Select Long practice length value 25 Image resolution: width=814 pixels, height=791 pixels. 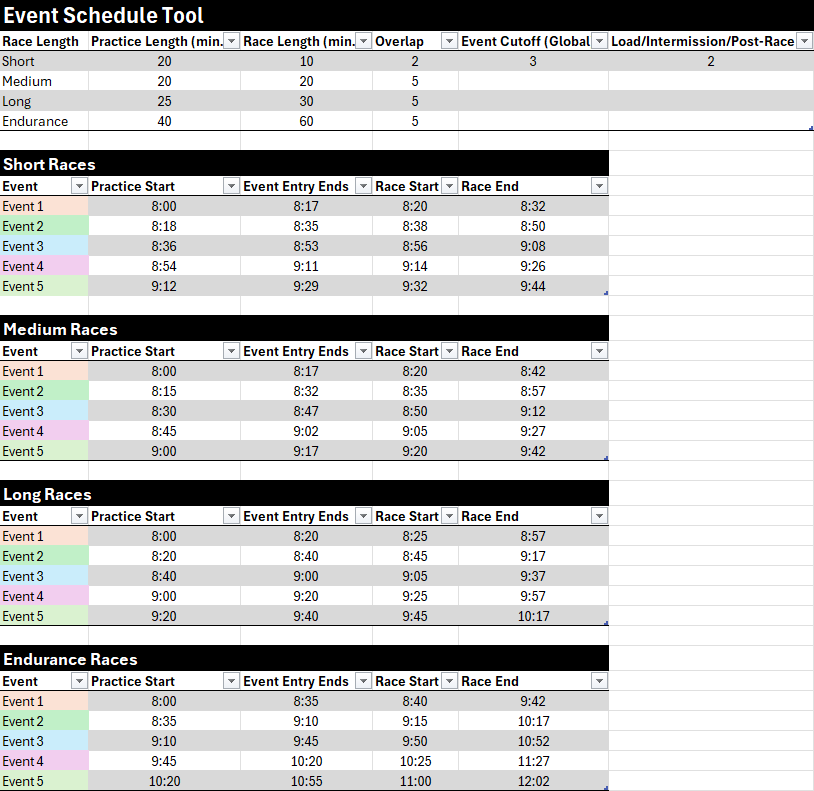click(x=165, y=101)
